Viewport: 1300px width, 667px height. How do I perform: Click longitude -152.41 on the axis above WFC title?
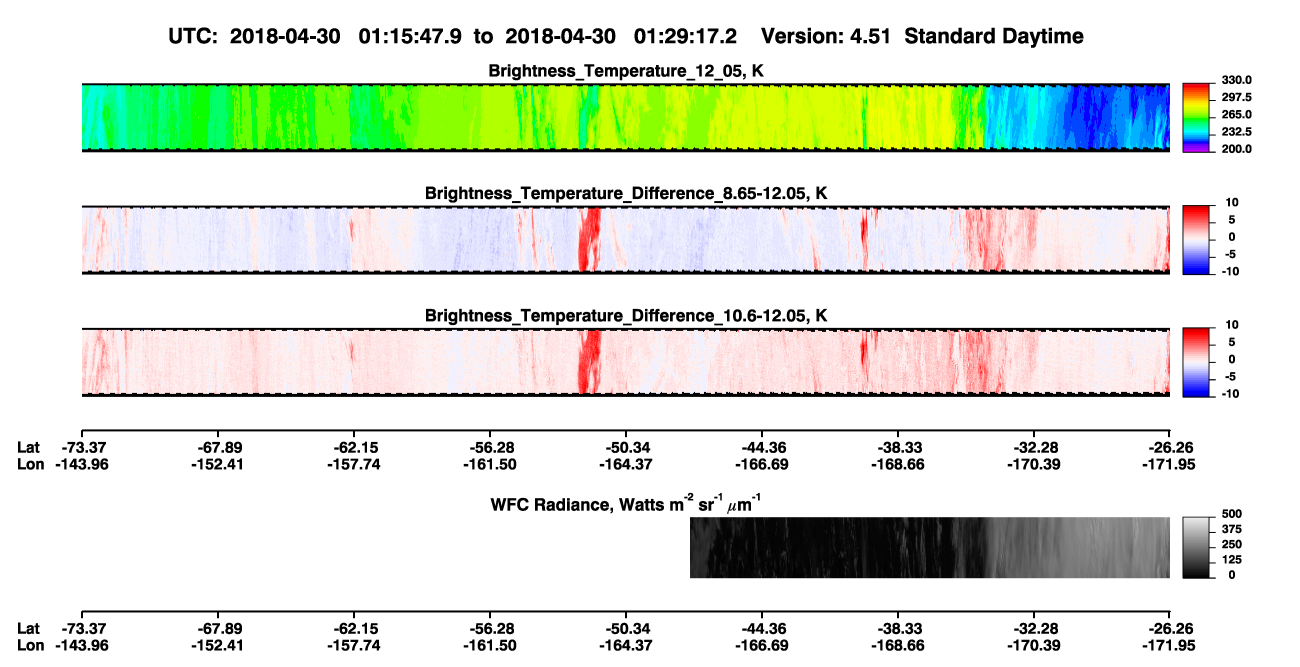click(217, 464)
